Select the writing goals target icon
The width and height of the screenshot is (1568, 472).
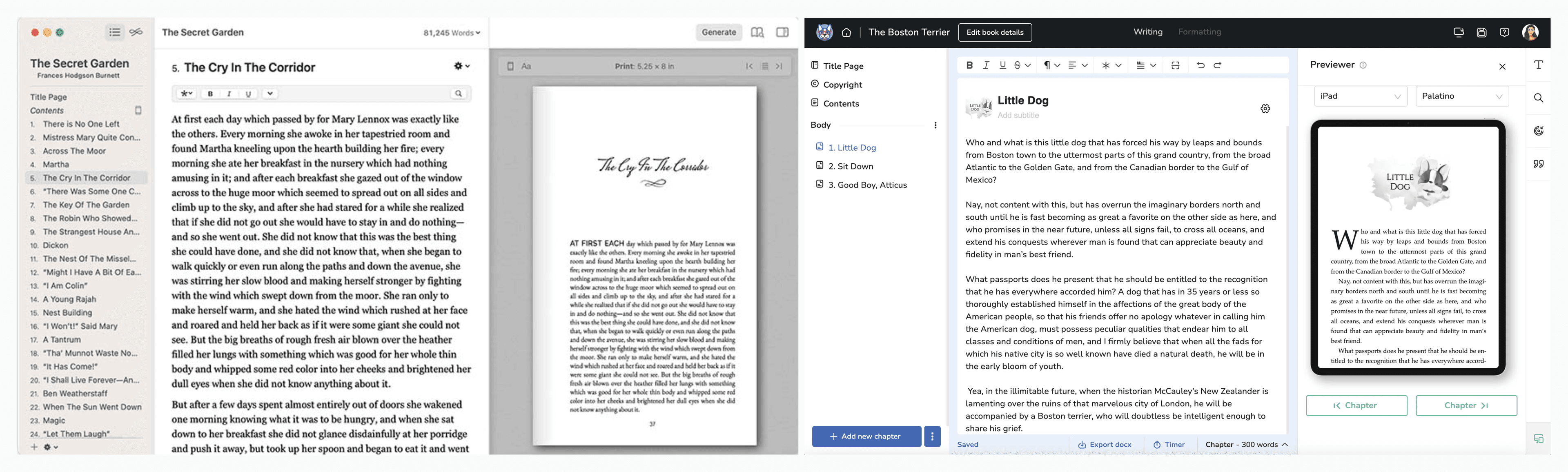[1539, 130]
